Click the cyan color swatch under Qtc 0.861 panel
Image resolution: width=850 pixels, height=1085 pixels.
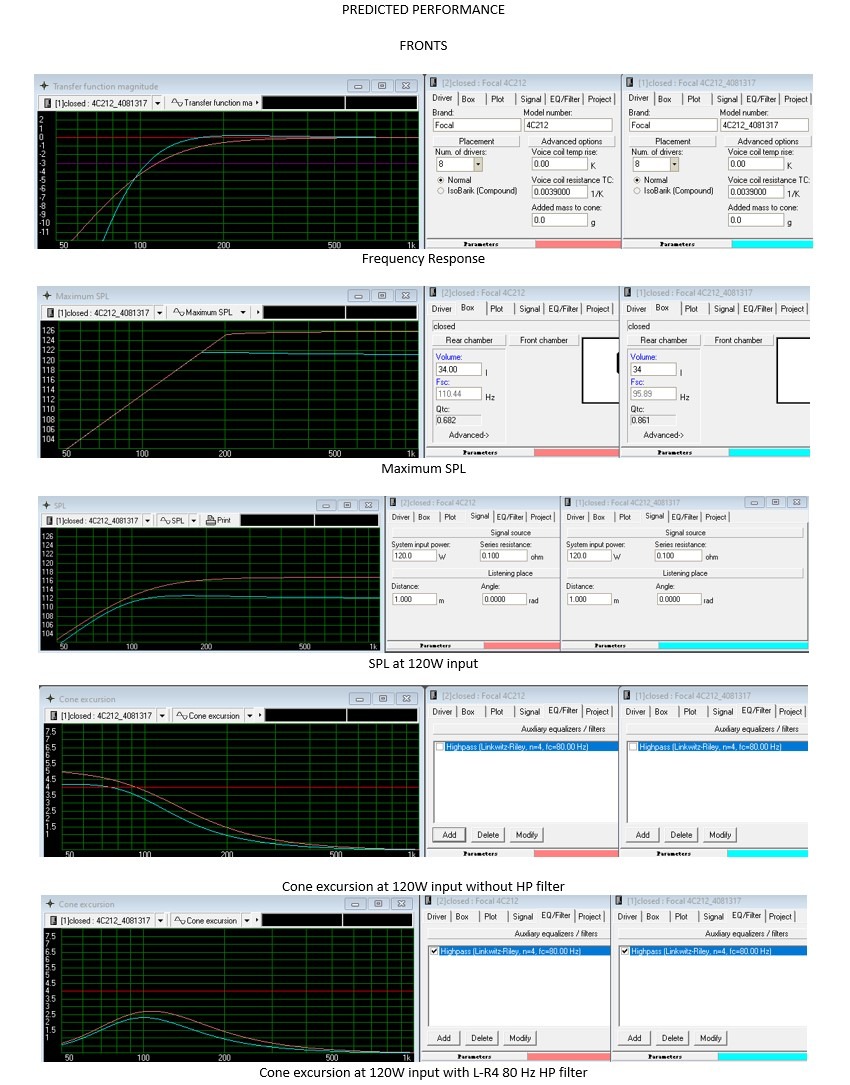click(769, 453)
